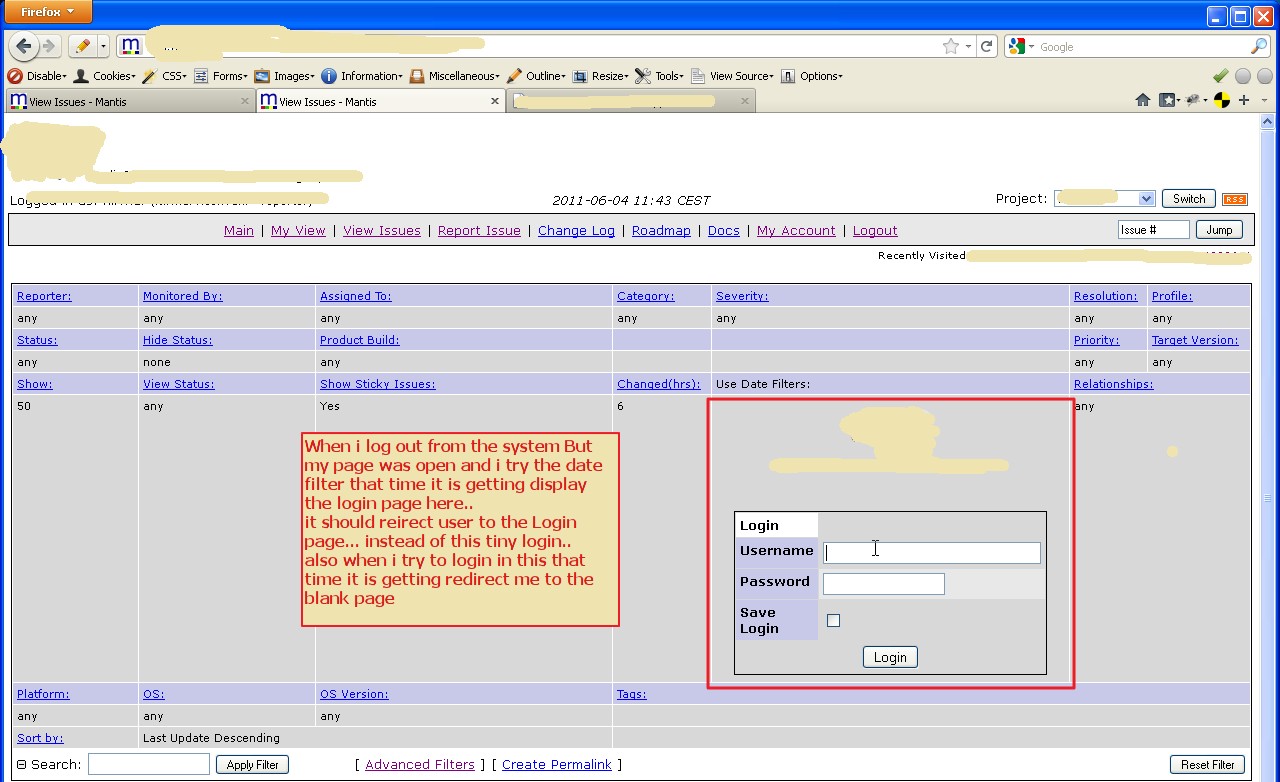Open the new tab plus icon
This screenshot has width=1280, height=782.
tap(1244, 100)
